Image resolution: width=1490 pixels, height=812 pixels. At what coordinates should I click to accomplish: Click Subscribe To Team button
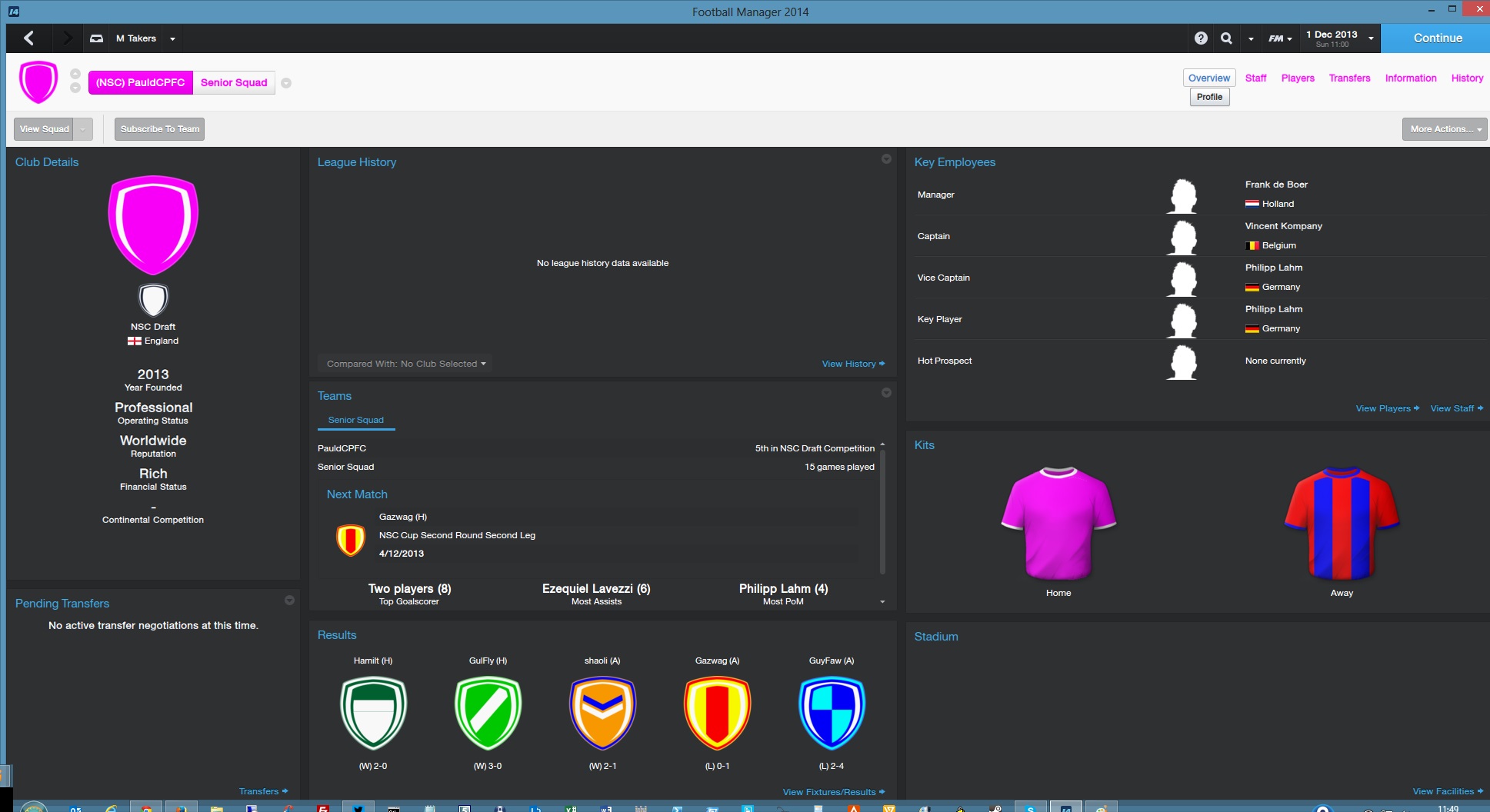pyautogui.click(x=159, y=129)
